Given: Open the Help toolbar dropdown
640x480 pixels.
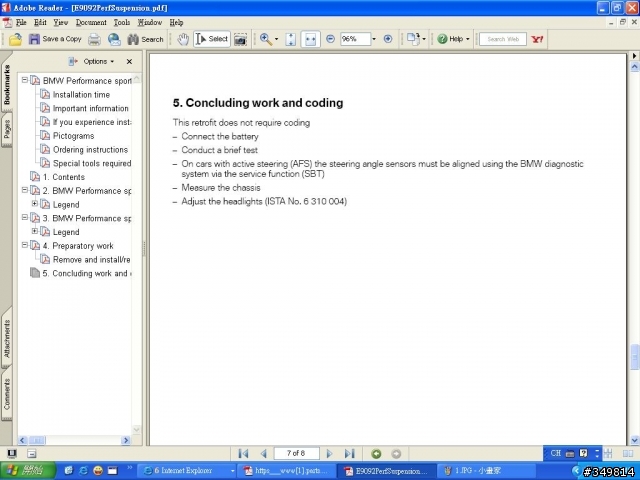Looking at the screenshot, I should click(x=453, y=39).
